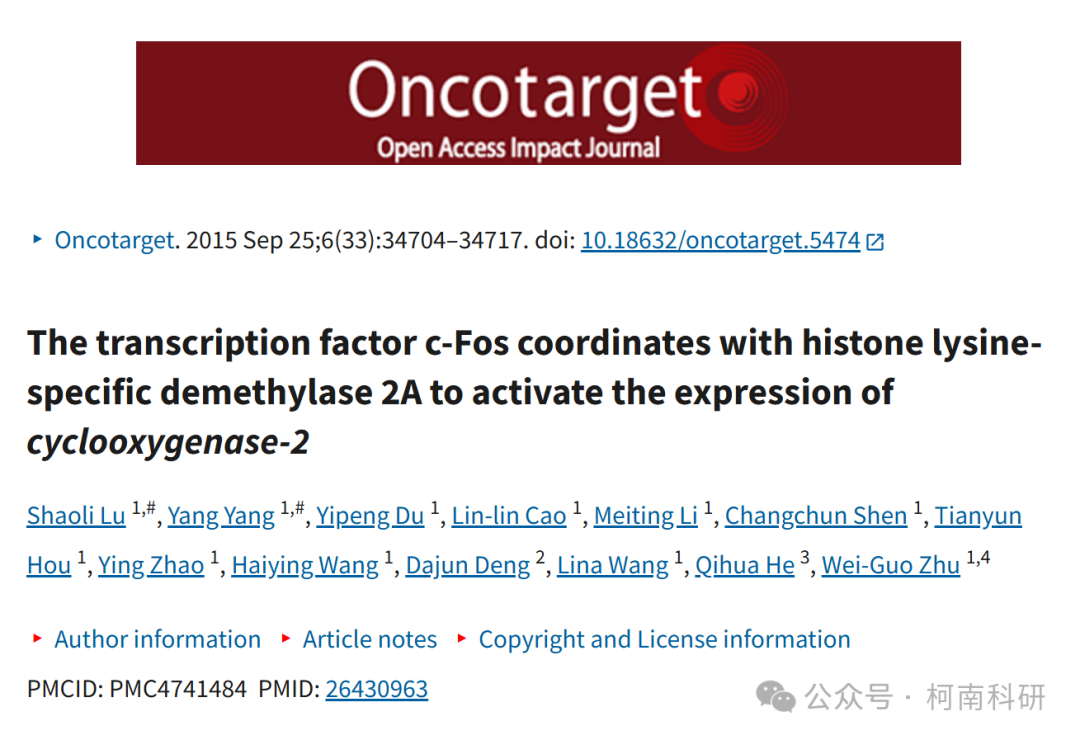Click author Qihua He
Screen dimensions: 1080x740
745,565
